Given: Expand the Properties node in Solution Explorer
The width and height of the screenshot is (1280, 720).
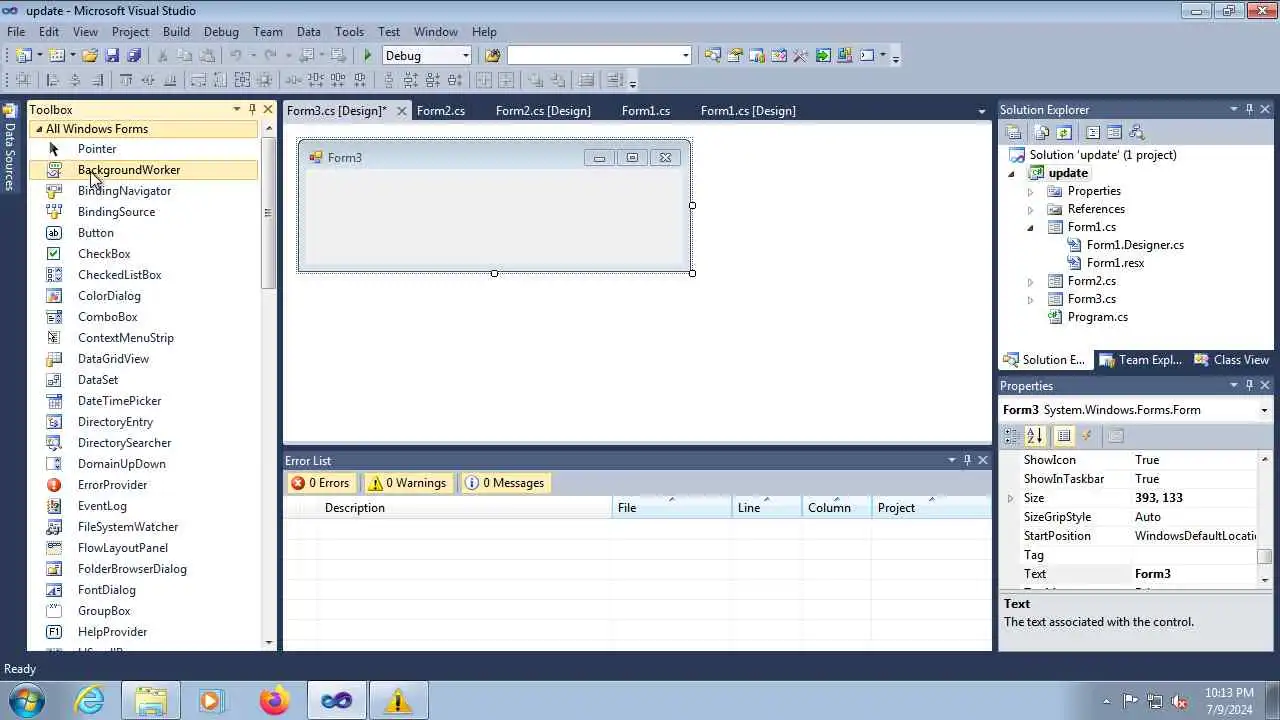Looking at the screenshot, I should click(1030, 191).
